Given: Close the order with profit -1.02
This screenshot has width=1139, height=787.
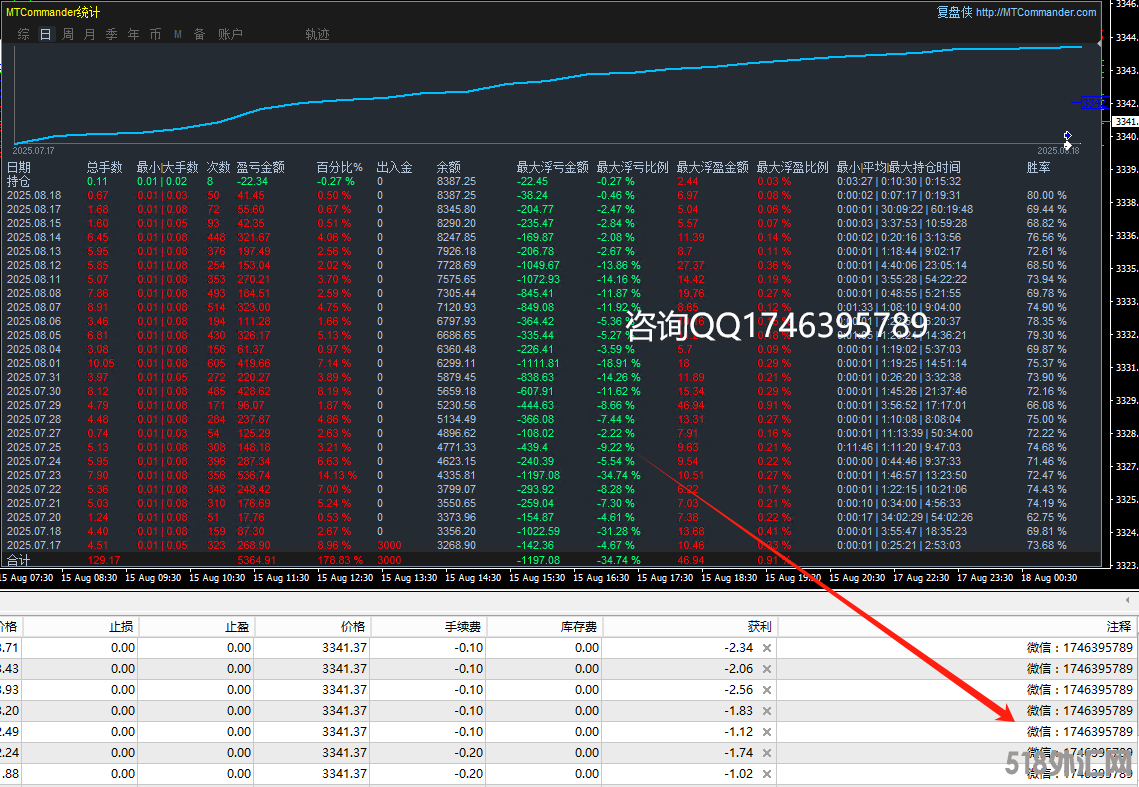Looking at the screenshot, I should [x=767, y=773].
